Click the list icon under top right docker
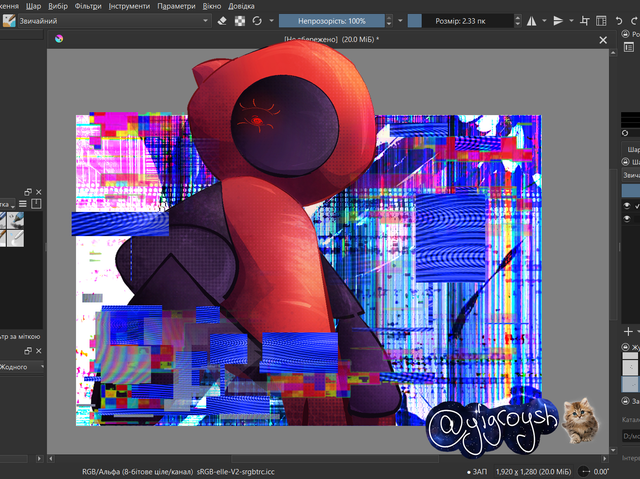The width and height of the screenshot is (640, 479). coord(629,47)
